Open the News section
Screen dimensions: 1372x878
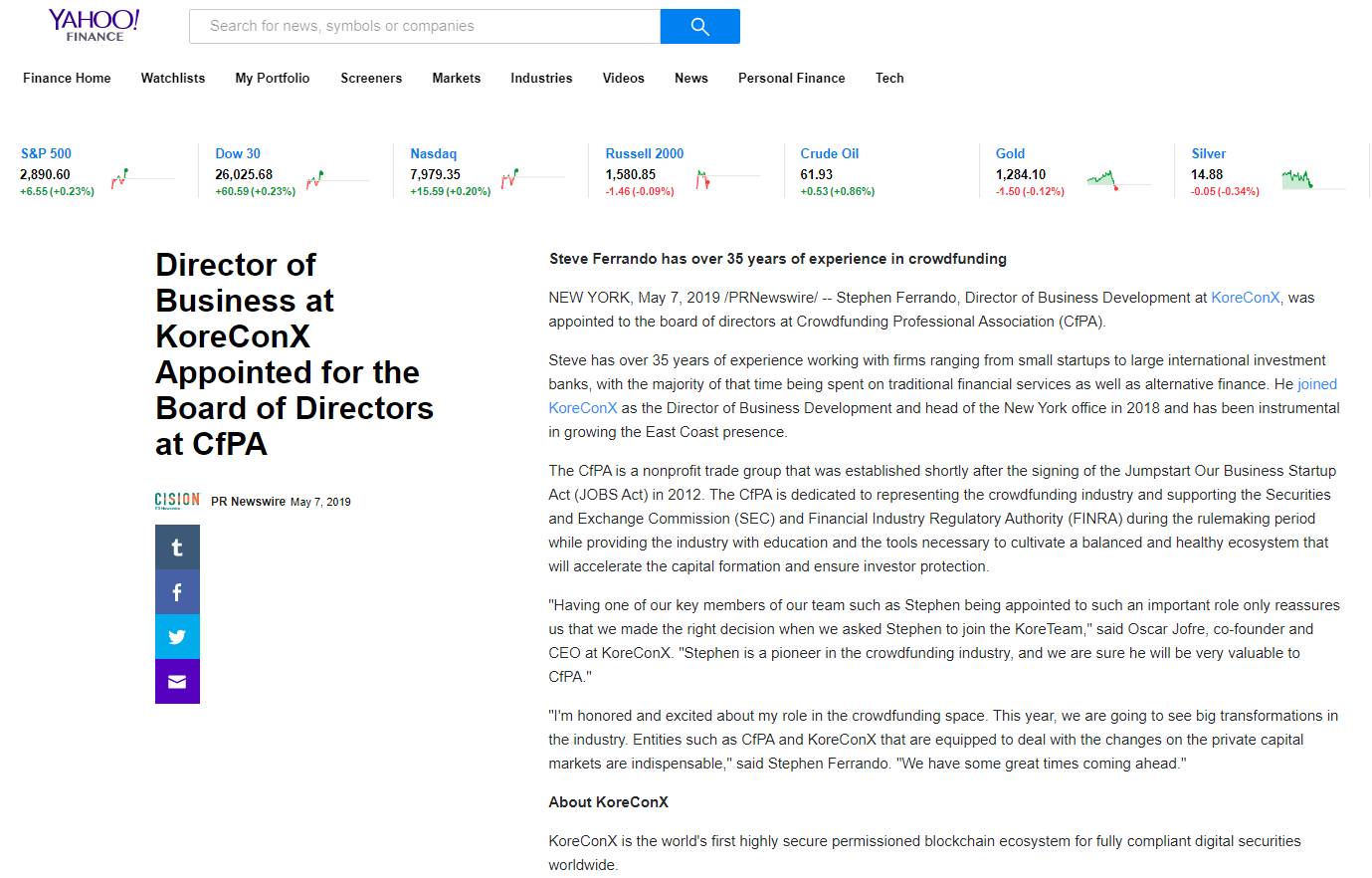[691, 78]
